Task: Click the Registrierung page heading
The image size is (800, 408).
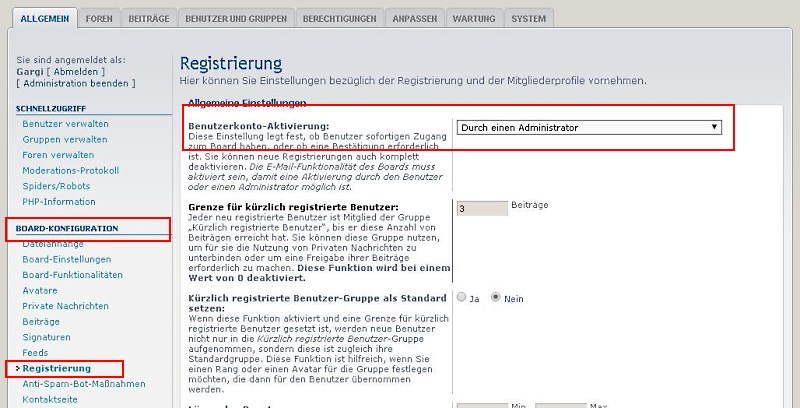Action: (x=231, y=64)
